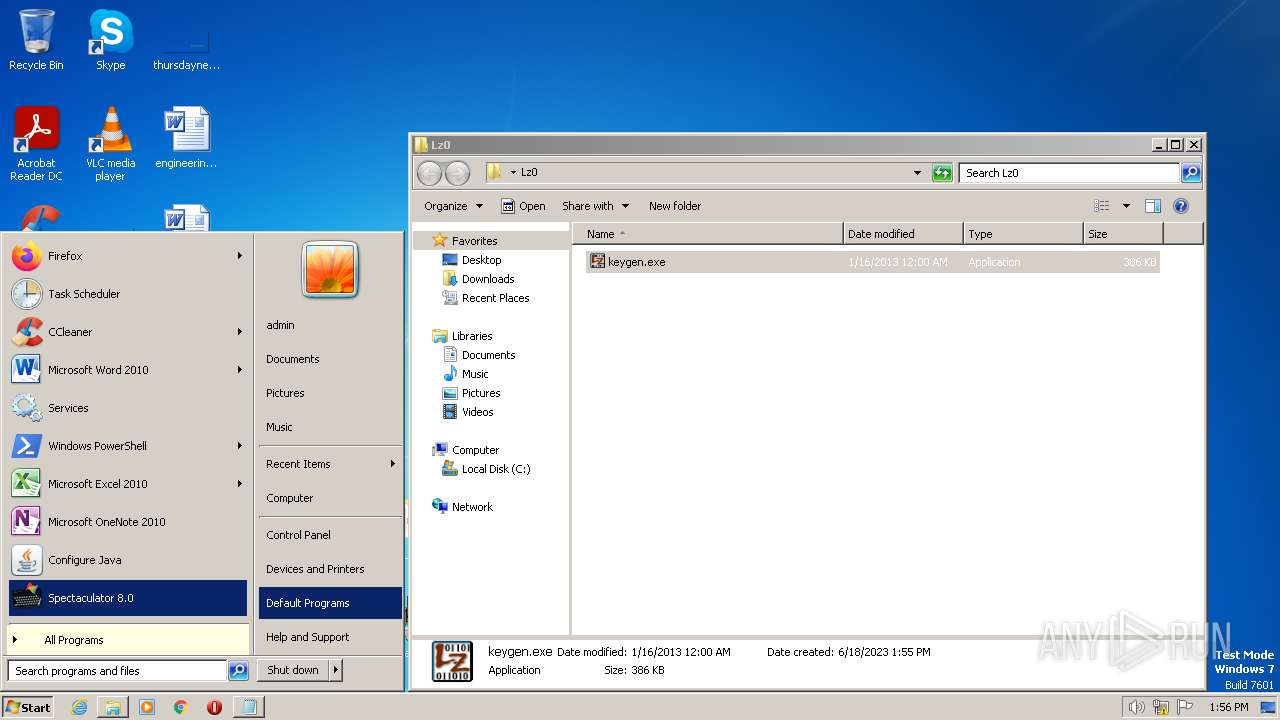Click the search magnifier in Start menu
The image size is (1280, 720).
pyautogui.click(x=238, y=671)
